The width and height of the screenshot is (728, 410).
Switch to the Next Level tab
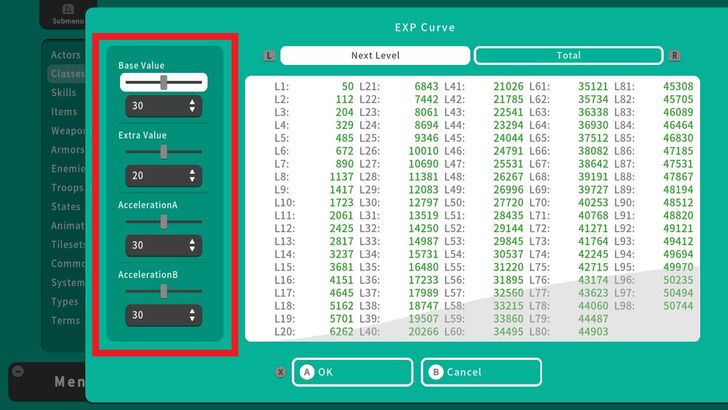[375, 56]
